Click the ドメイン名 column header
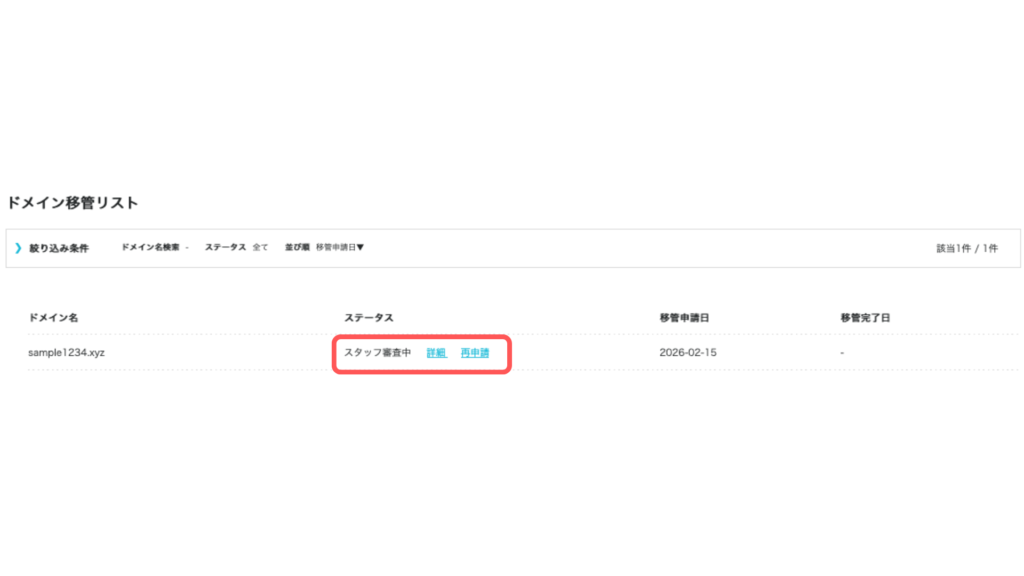 click(53, 317)
